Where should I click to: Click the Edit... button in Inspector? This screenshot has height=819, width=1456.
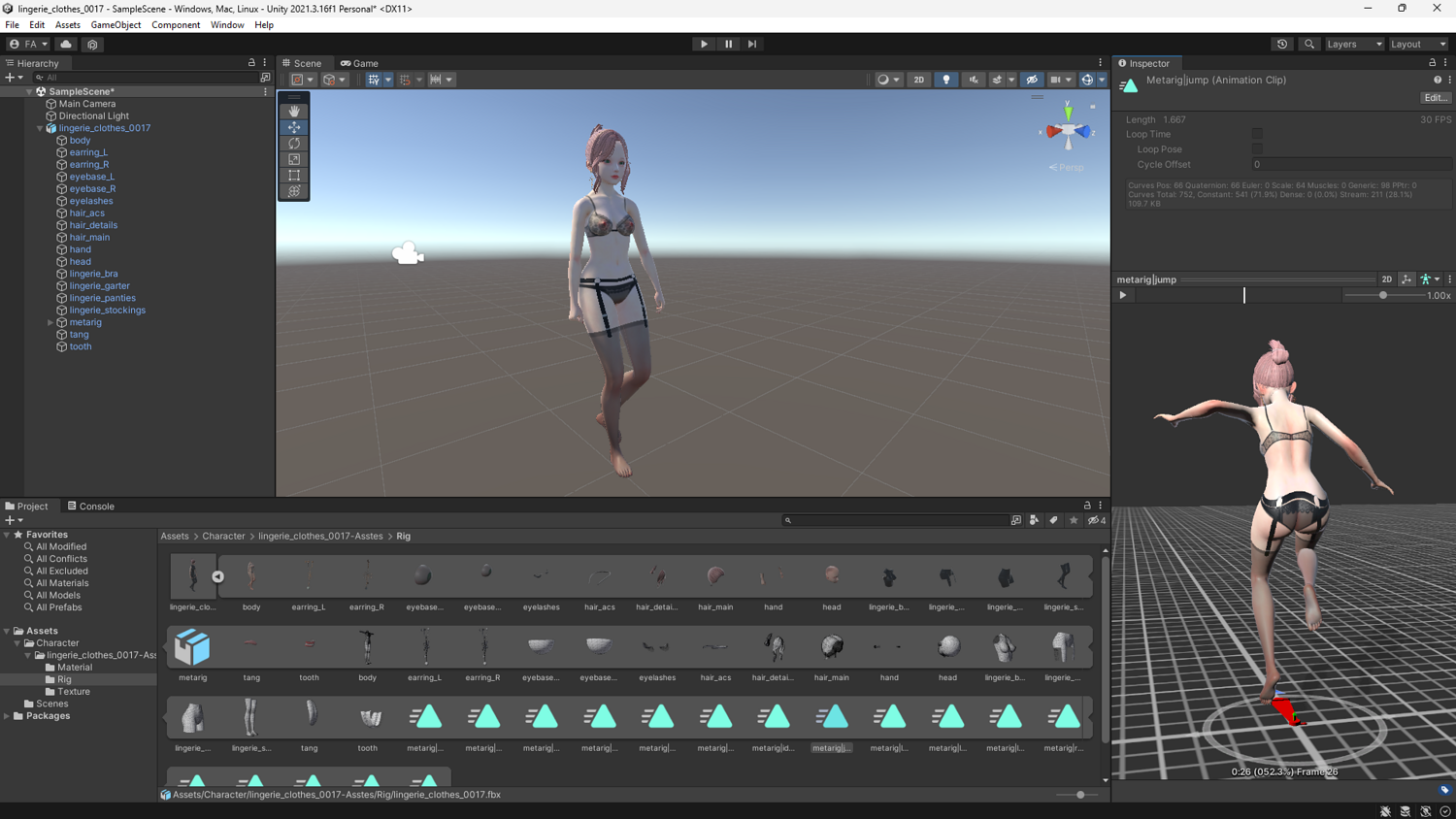tap(1436, 98)
